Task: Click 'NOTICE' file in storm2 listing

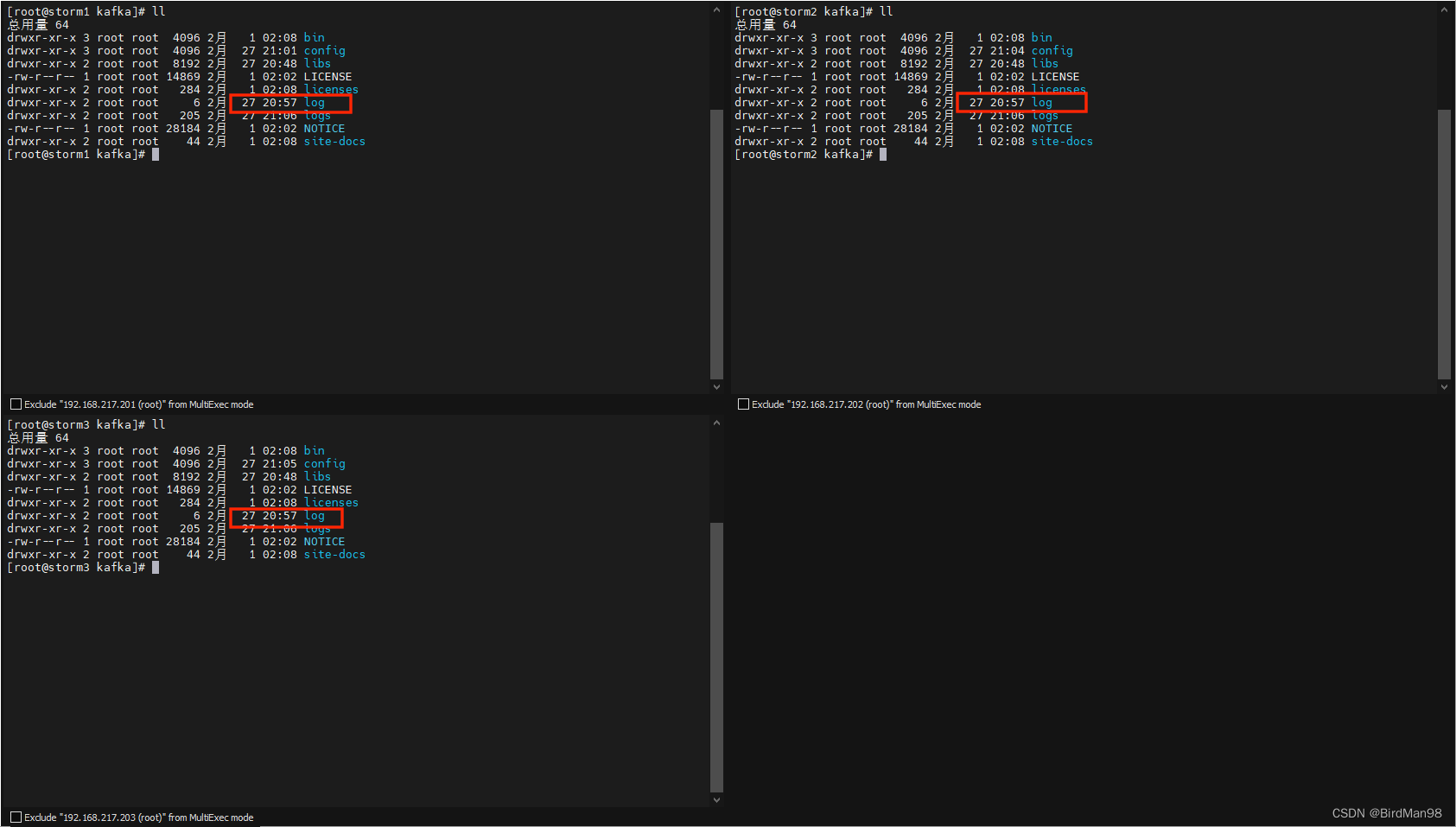Action: [x=1052, y=129]
